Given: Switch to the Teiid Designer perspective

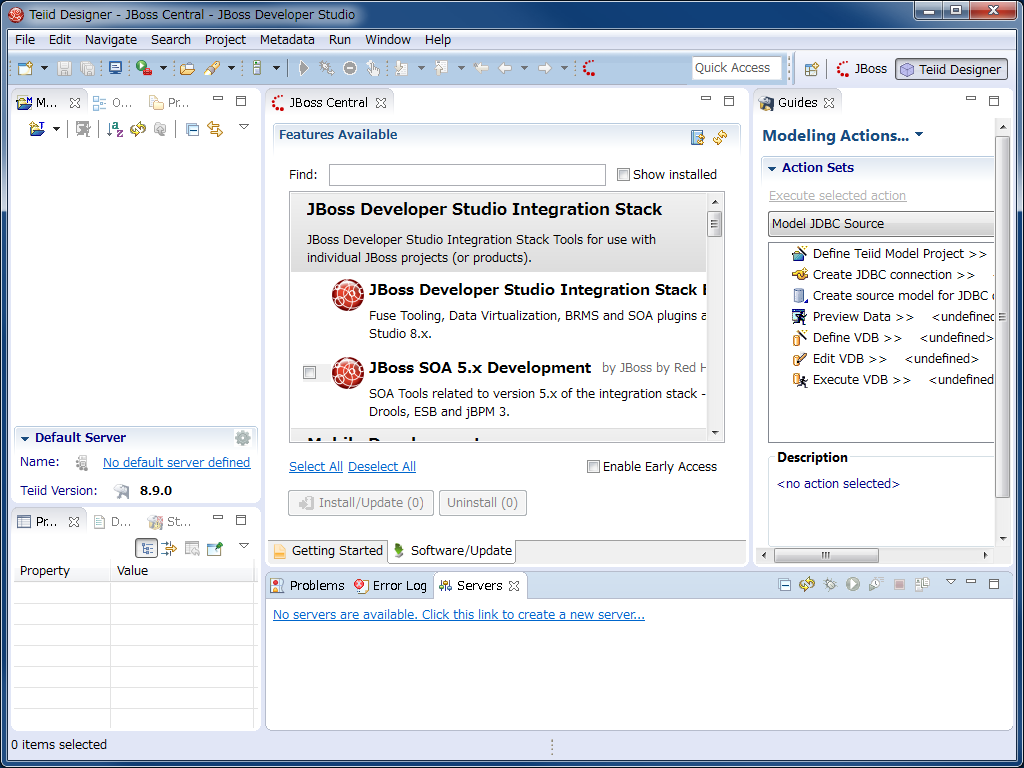Looking at the screenshot, I should tap(952, 69).
